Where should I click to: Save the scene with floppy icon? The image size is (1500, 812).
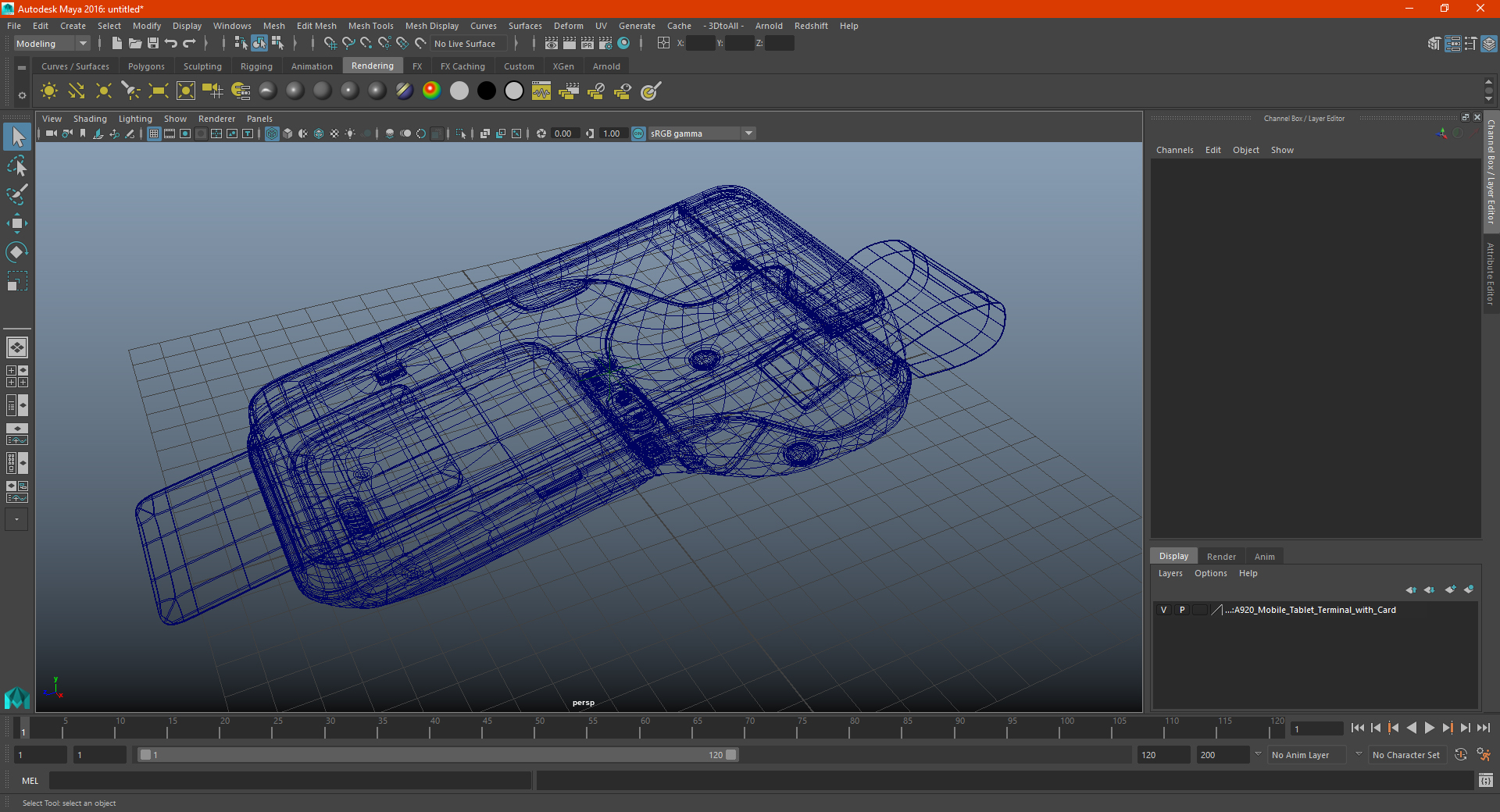pos(152,44)
